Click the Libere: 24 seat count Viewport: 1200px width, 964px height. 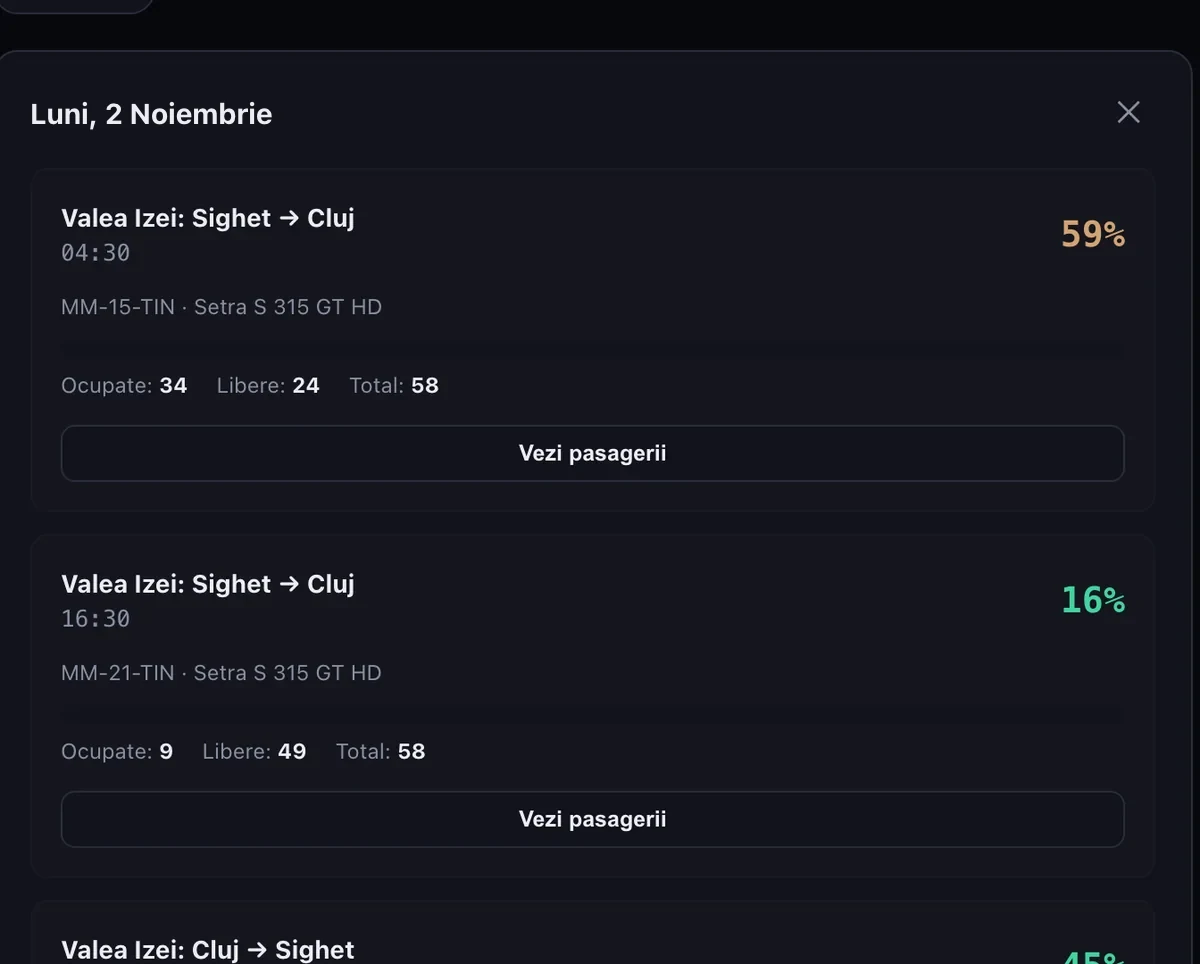point(268,386)
